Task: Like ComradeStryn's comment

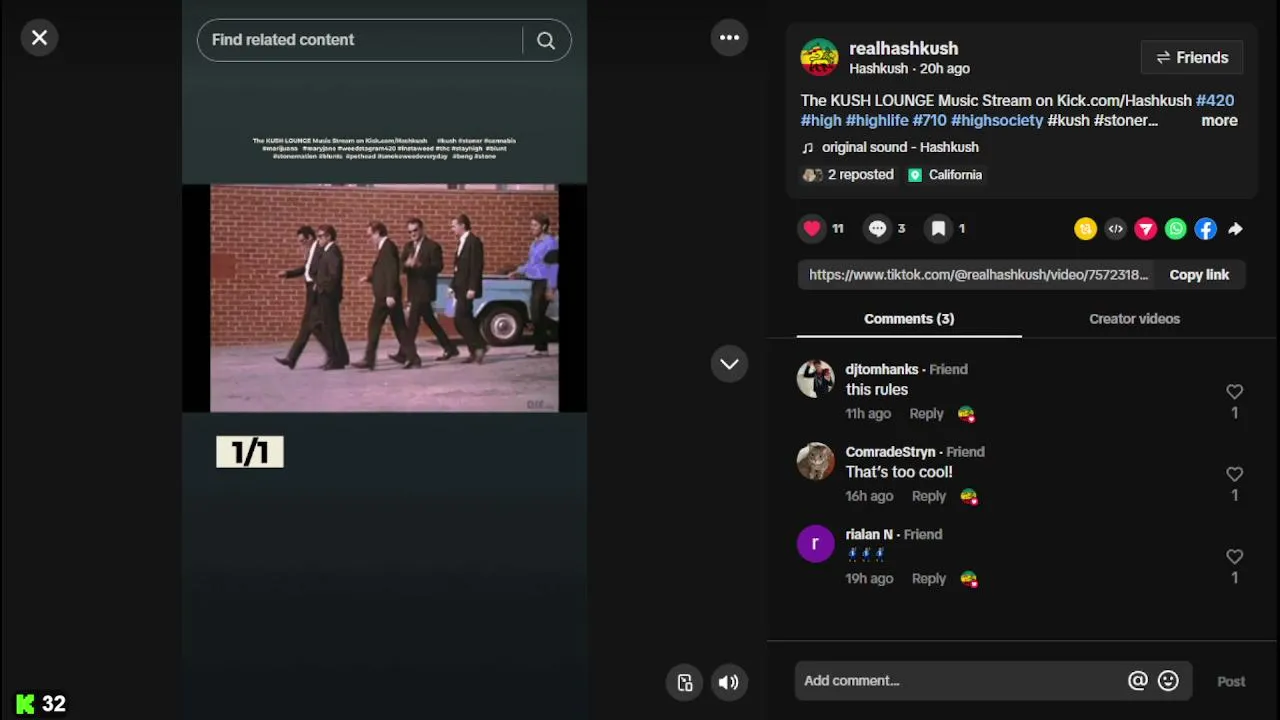Action: 1234,474
